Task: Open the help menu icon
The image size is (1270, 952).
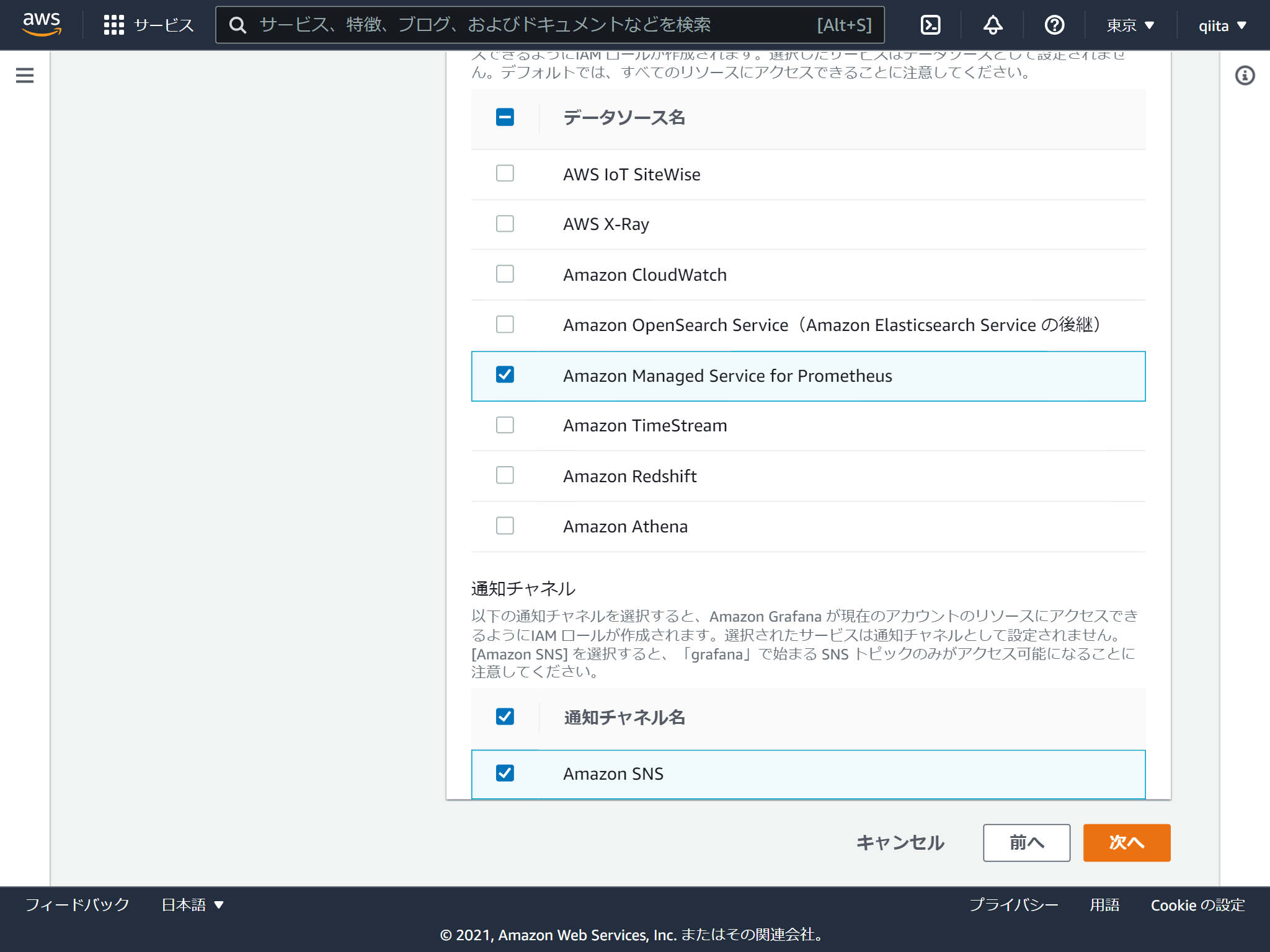Action: pyautogui.click(x=1054, y=25)
